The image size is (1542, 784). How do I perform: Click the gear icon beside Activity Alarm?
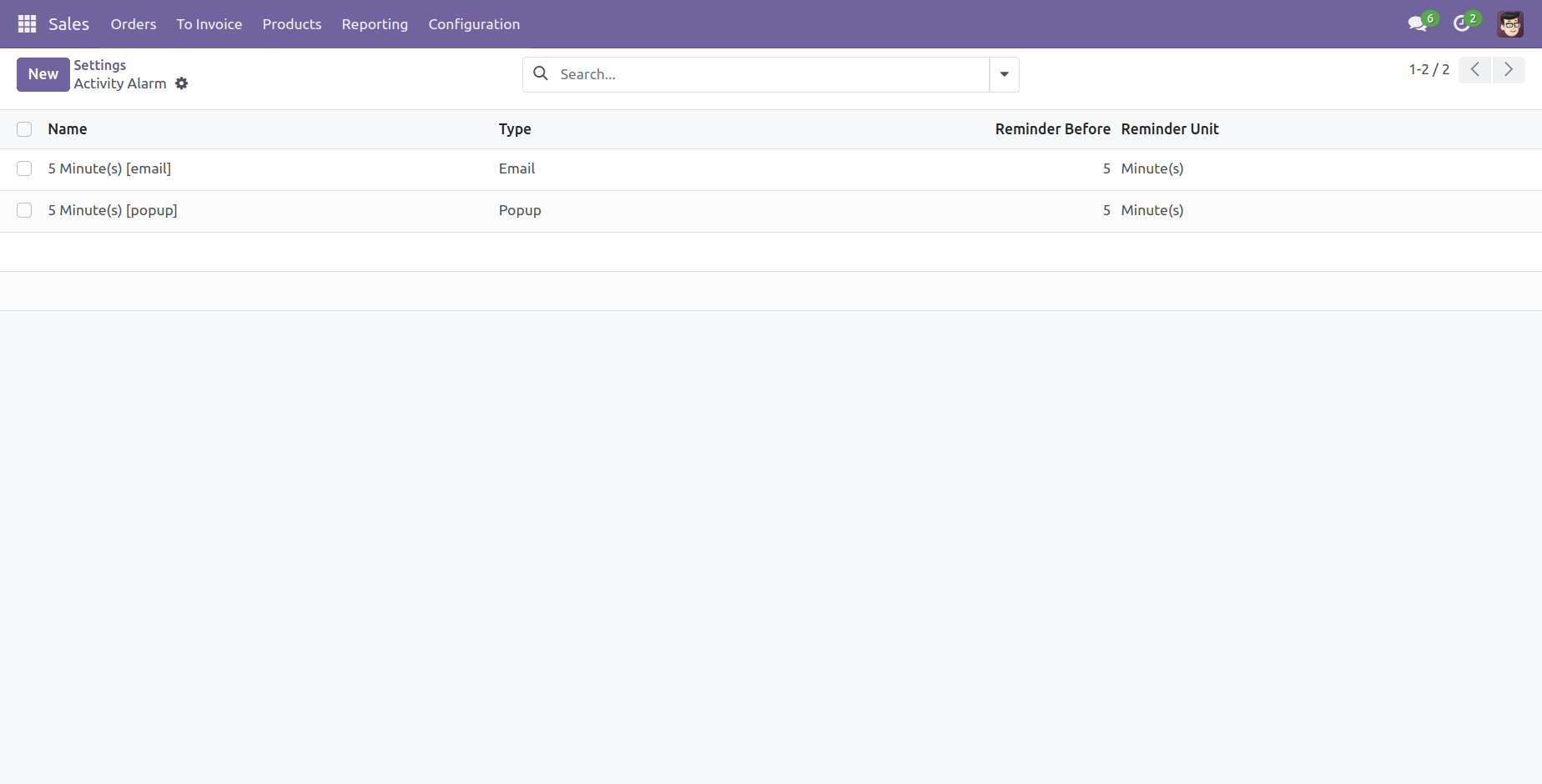click(x=182, y=83)
